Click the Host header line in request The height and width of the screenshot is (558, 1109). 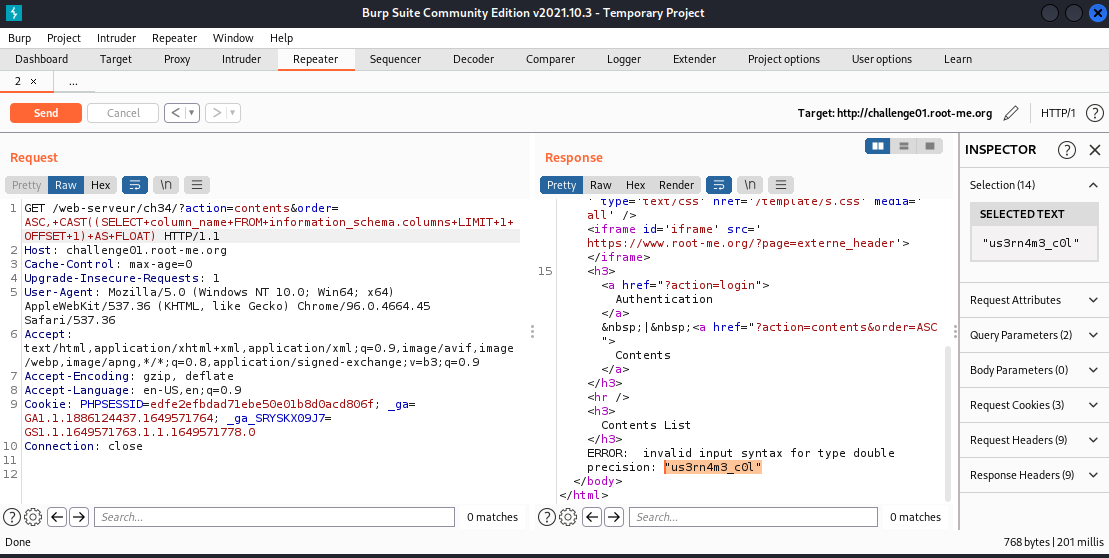[x=125, y=250]
